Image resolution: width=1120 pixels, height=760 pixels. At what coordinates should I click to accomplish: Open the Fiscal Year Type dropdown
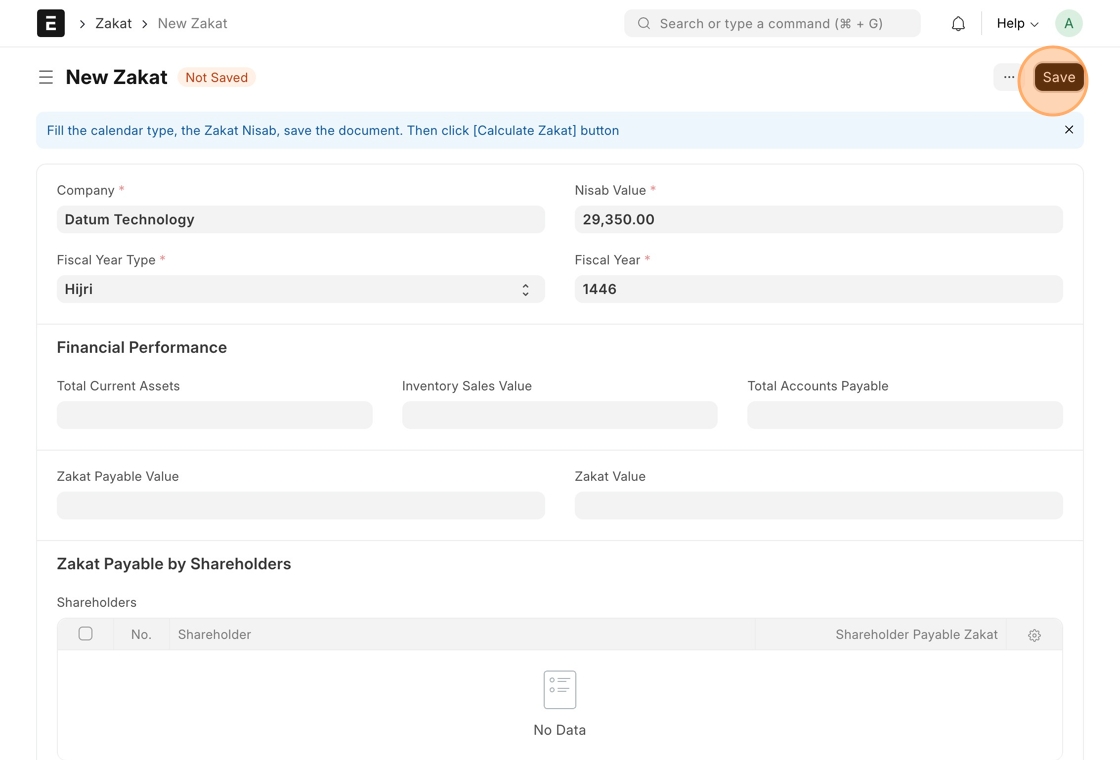point(300,289)
